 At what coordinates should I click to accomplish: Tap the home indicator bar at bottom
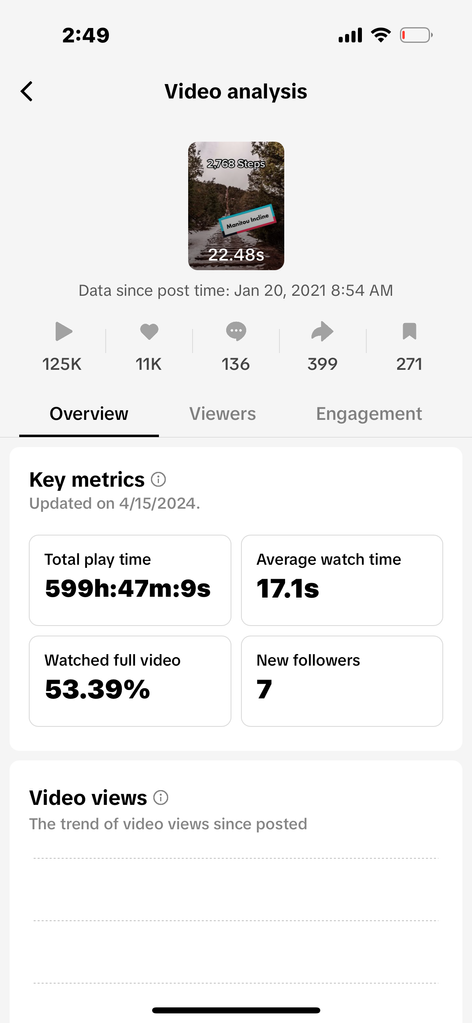coord(236,1011)
